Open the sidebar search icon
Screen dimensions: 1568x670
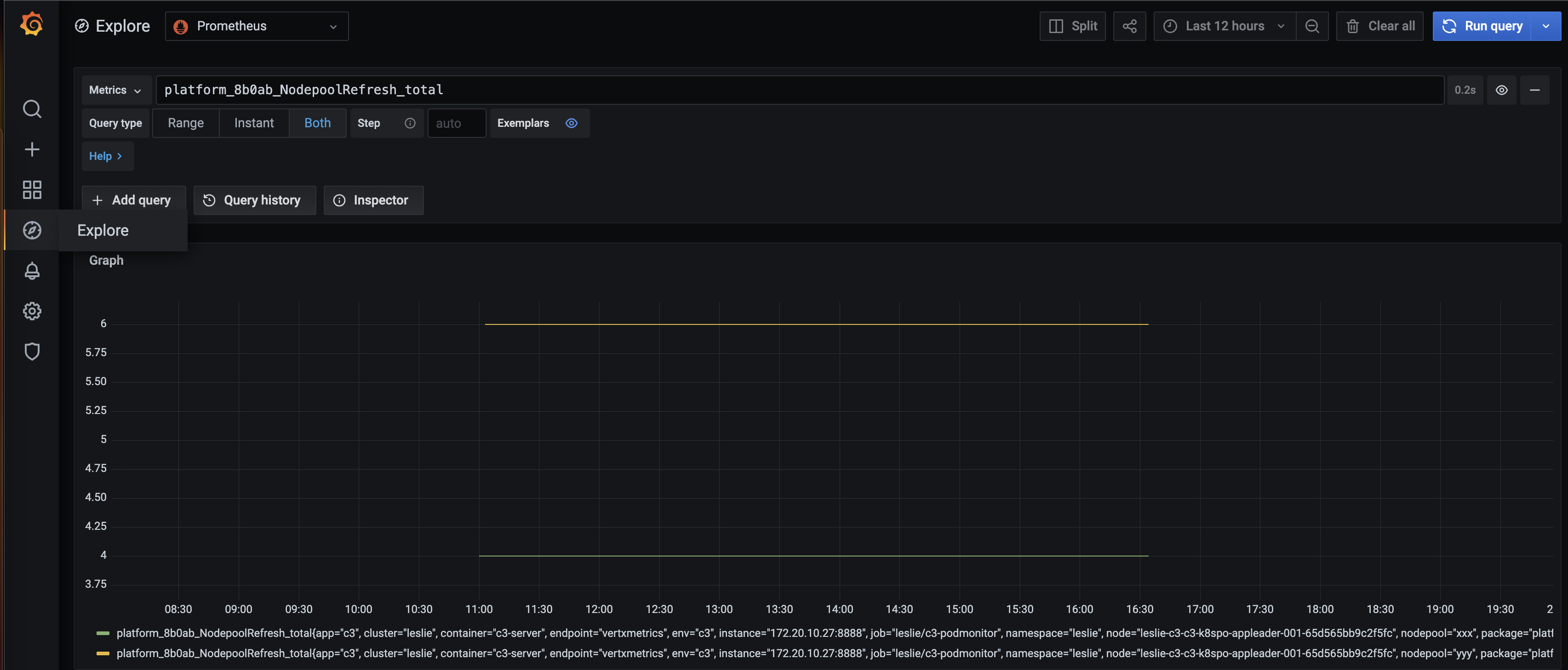point(32,109)
